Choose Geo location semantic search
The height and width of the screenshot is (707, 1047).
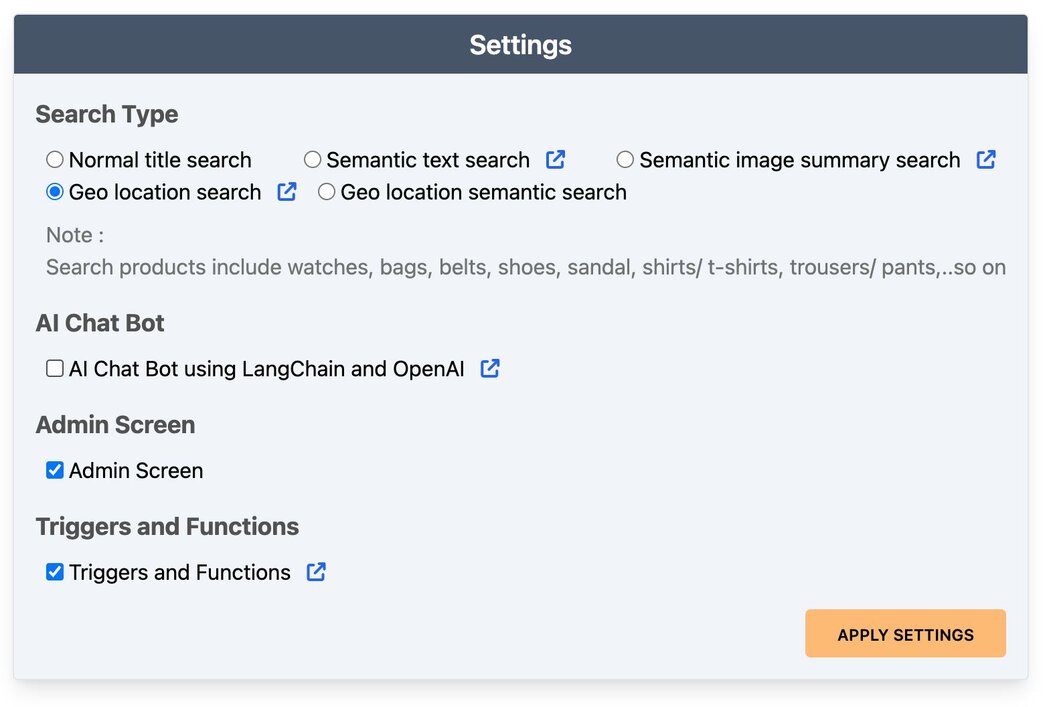pos(326,192)
